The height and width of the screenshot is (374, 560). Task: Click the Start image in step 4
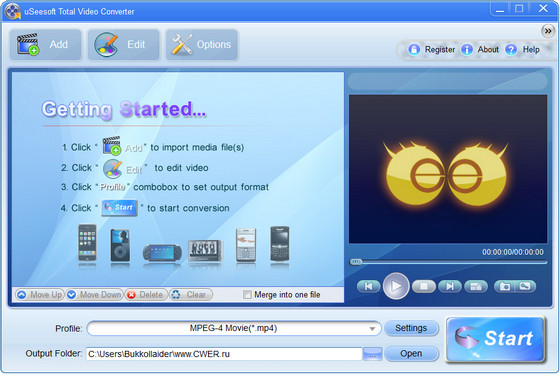pyautogui.click(x=120, y=208)
